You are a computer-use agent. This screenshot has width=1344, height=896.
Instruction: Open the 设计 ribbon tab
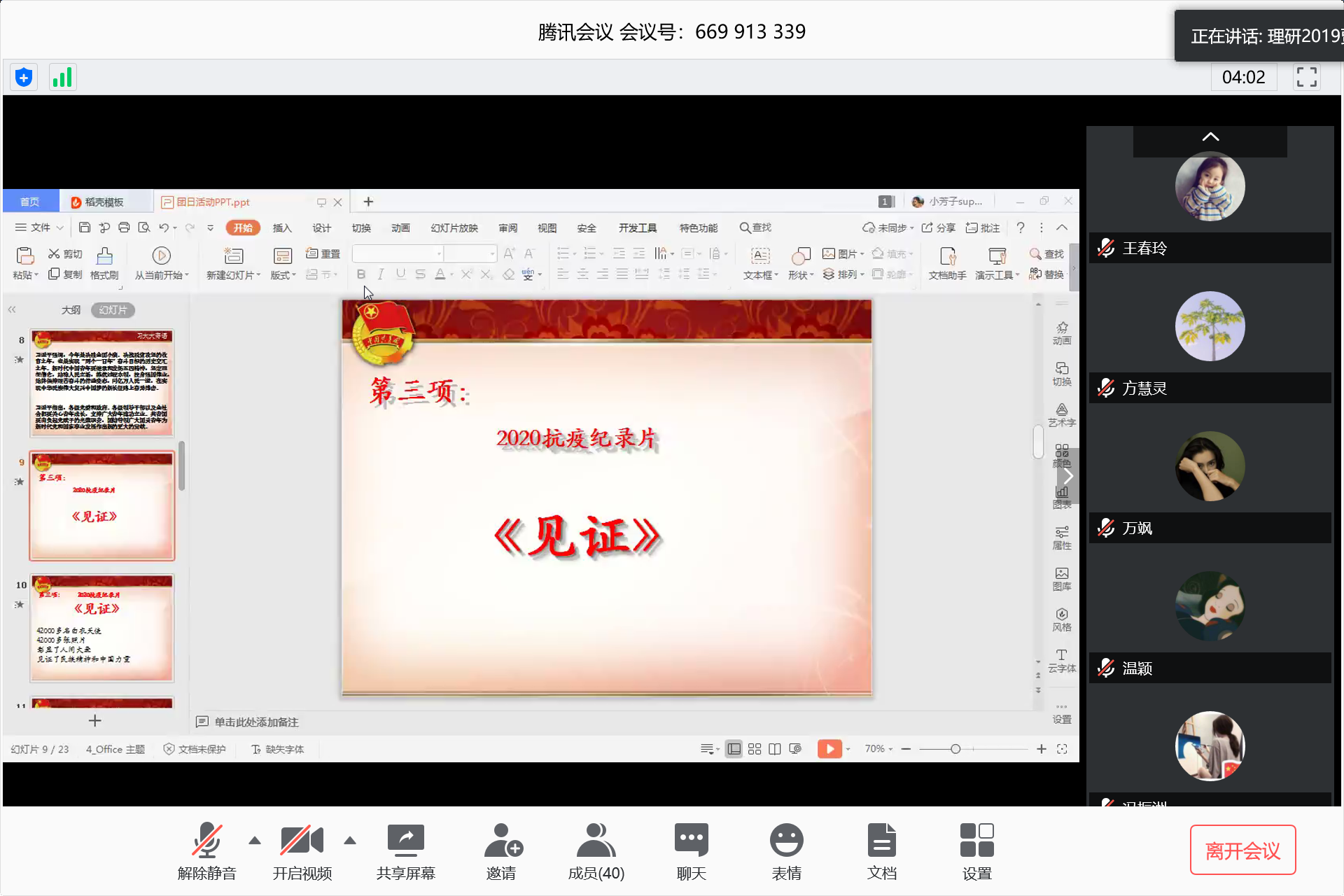[321, 227]
